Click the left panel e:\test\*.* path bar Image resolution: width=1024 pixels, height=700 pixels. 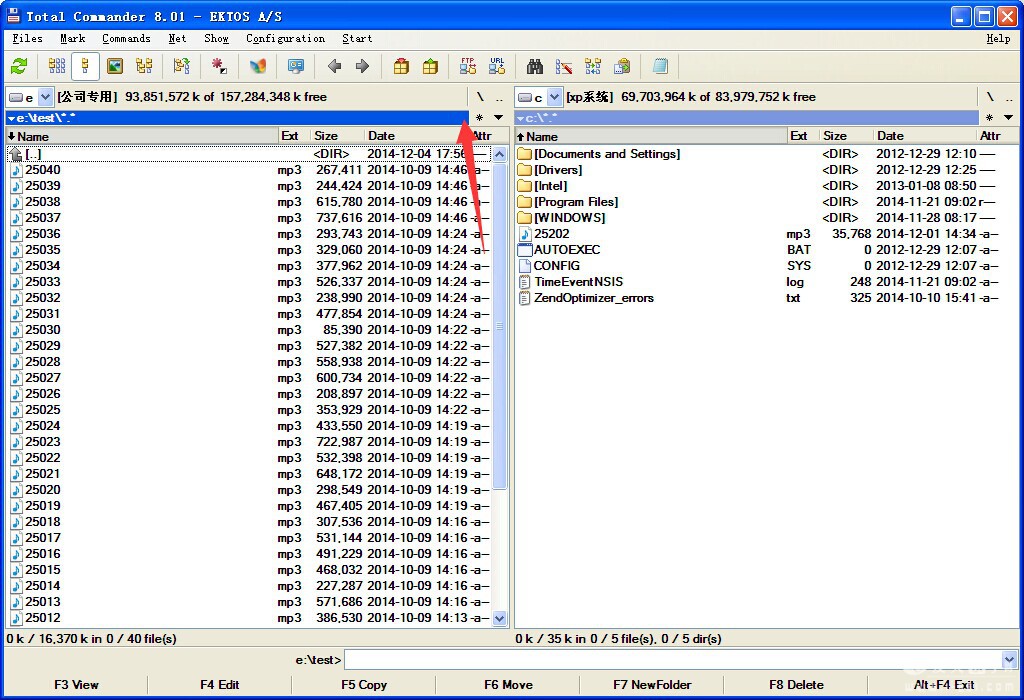(237, 118)
